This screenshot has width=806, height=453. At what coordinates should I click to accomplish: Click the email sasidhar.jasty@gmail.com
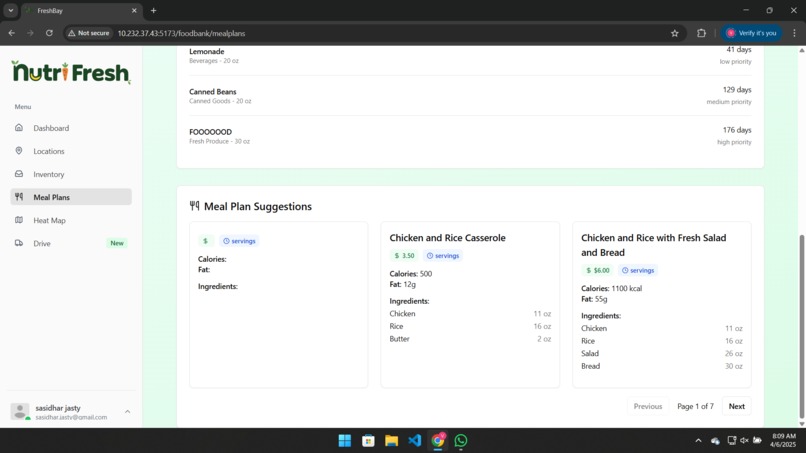pos(71,417)
